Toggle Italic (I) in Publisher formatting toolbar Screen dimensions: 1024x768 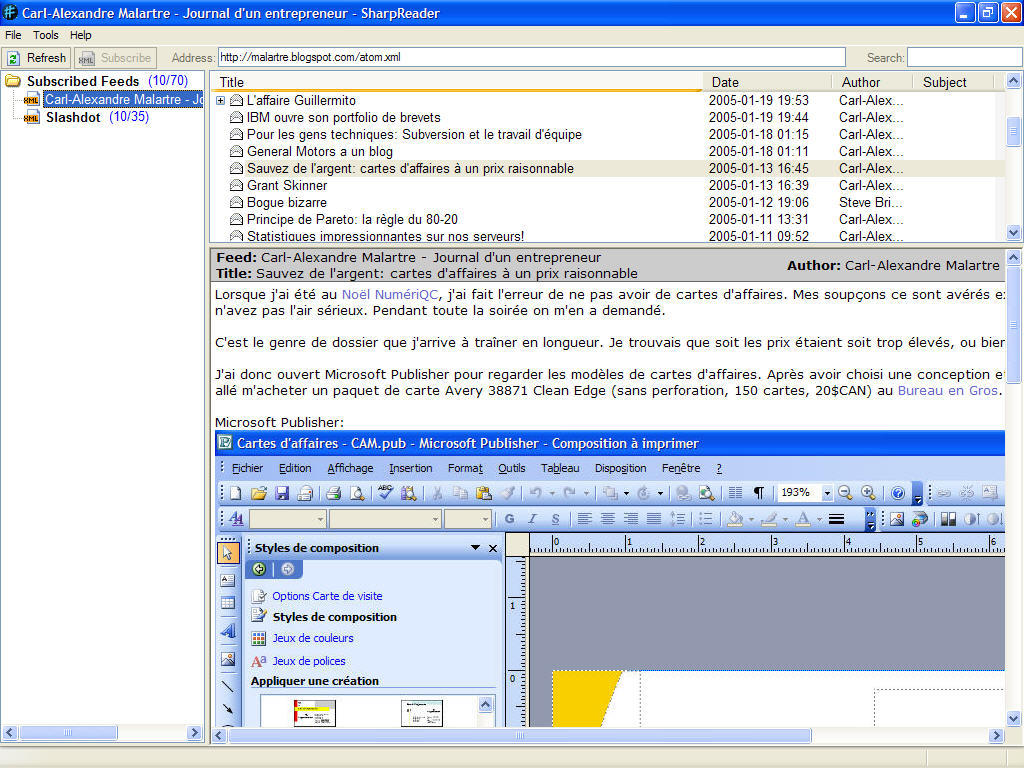[x=532, y=519]
